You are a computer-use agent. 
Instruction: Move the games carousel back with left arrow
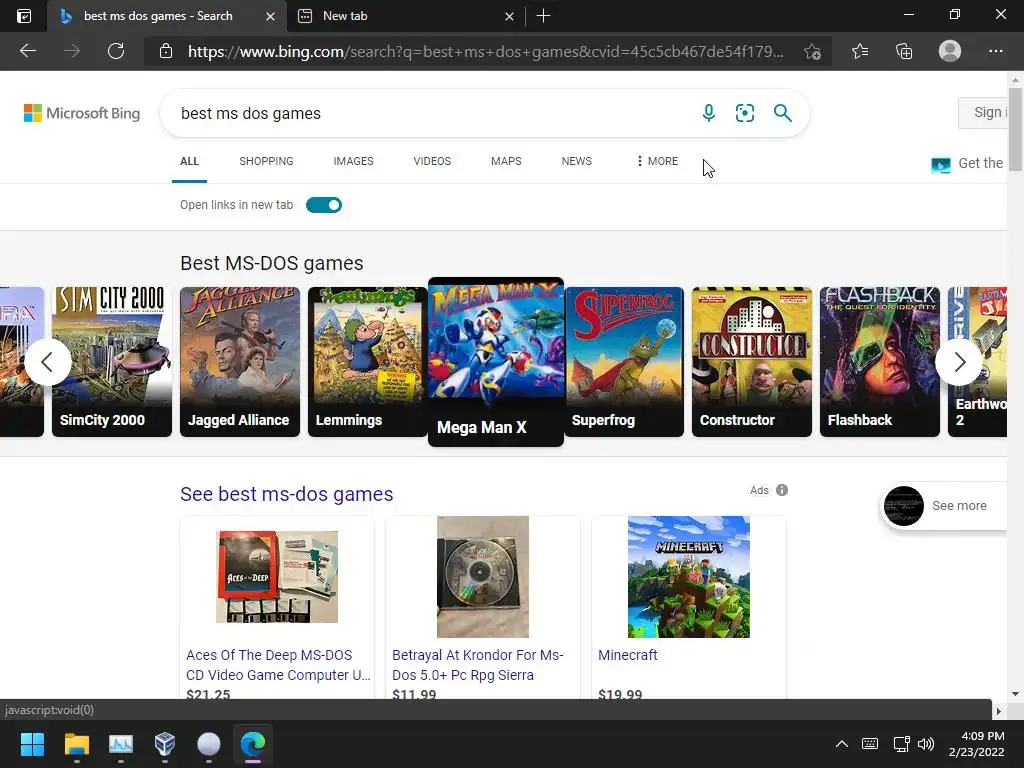[x=48, y=362]
